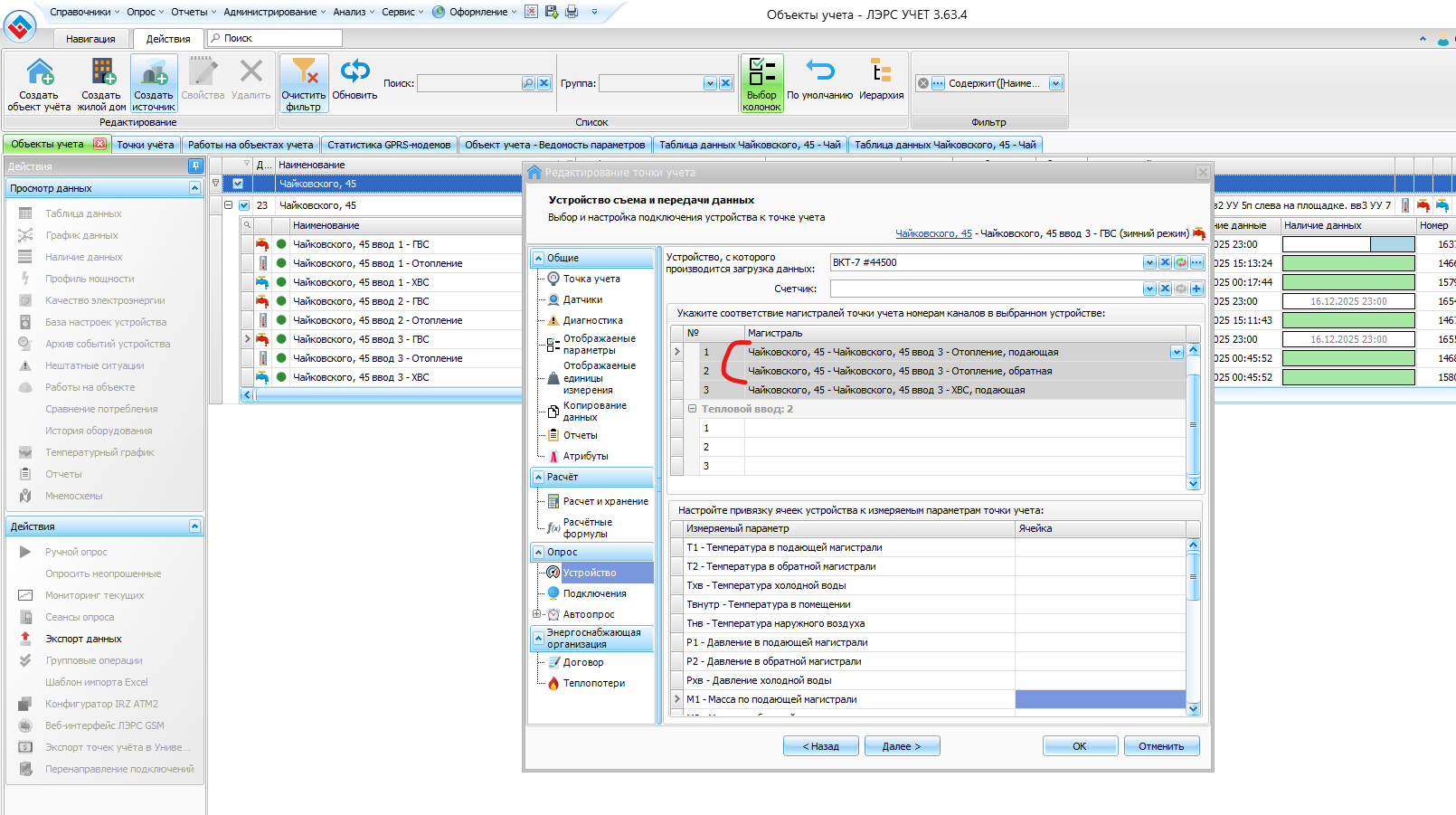
Task: Open the 'Выбор колонок' column chooser
Action: click(761, 83)
